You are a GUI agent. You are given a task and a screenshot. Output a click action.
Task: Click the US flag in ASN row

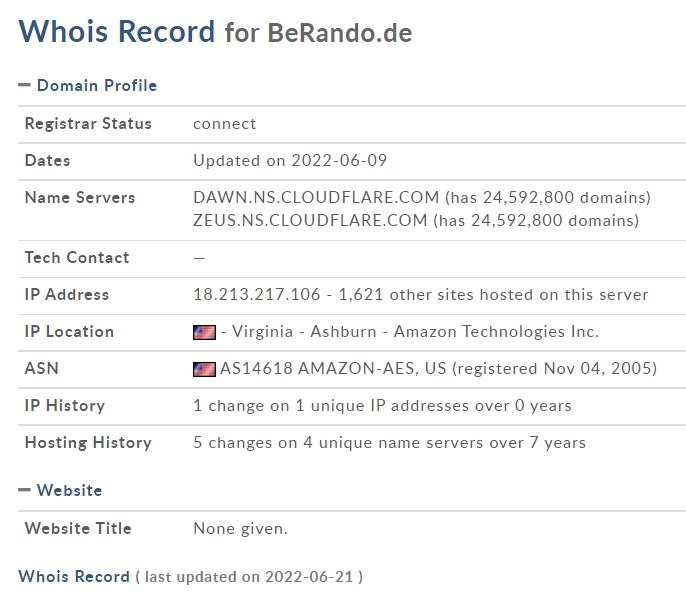click(x=204, y=369)
